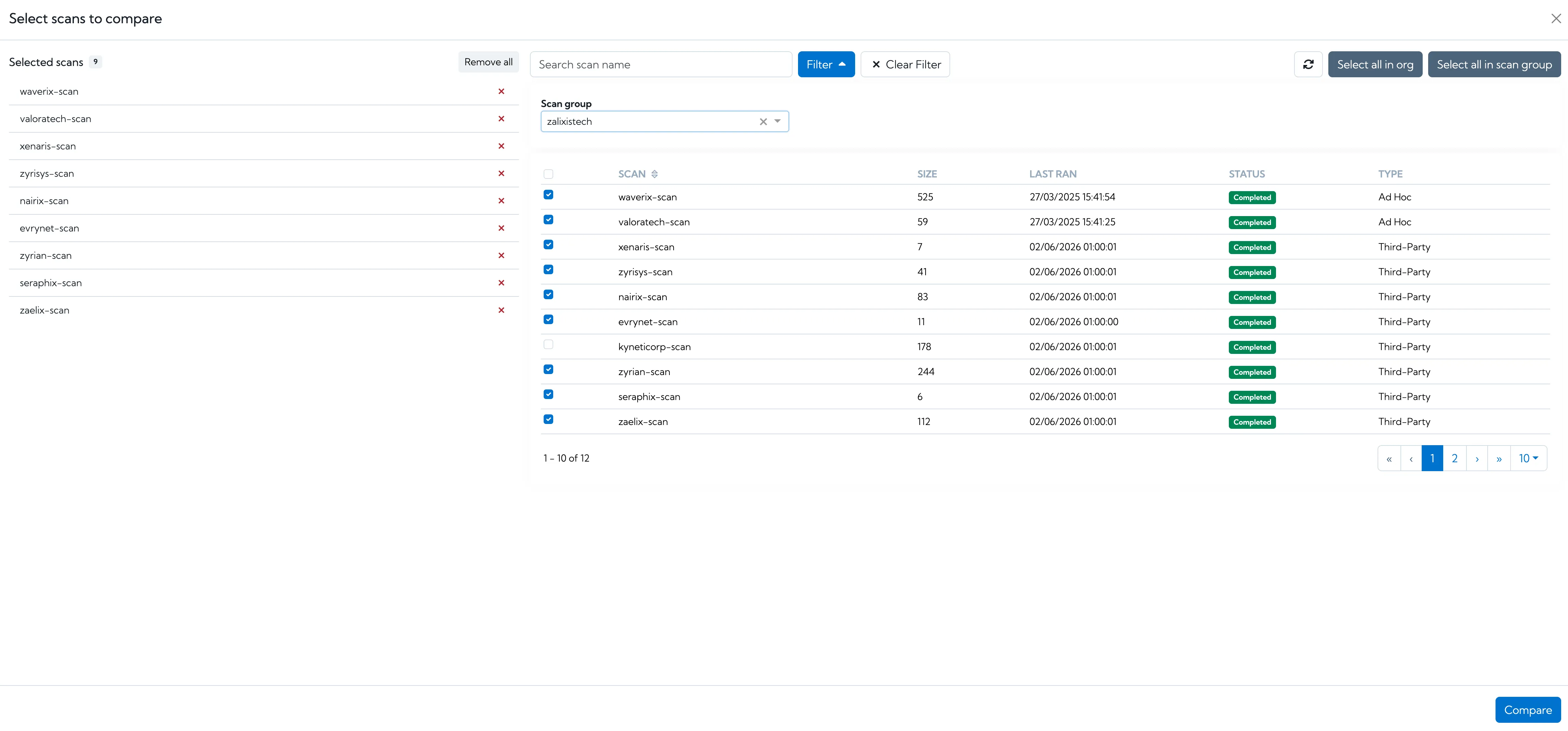The width and height of the screenshot is (1568, 731).
Task: Click size value 244
Action: coord(926,372)
